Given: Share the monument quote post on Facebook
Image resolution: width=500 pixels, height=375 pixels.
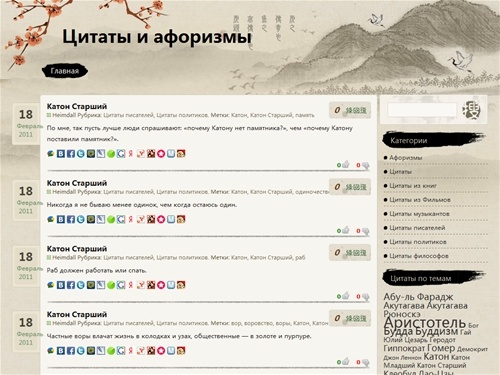Looking at the screenshot, I should [71, 154].
